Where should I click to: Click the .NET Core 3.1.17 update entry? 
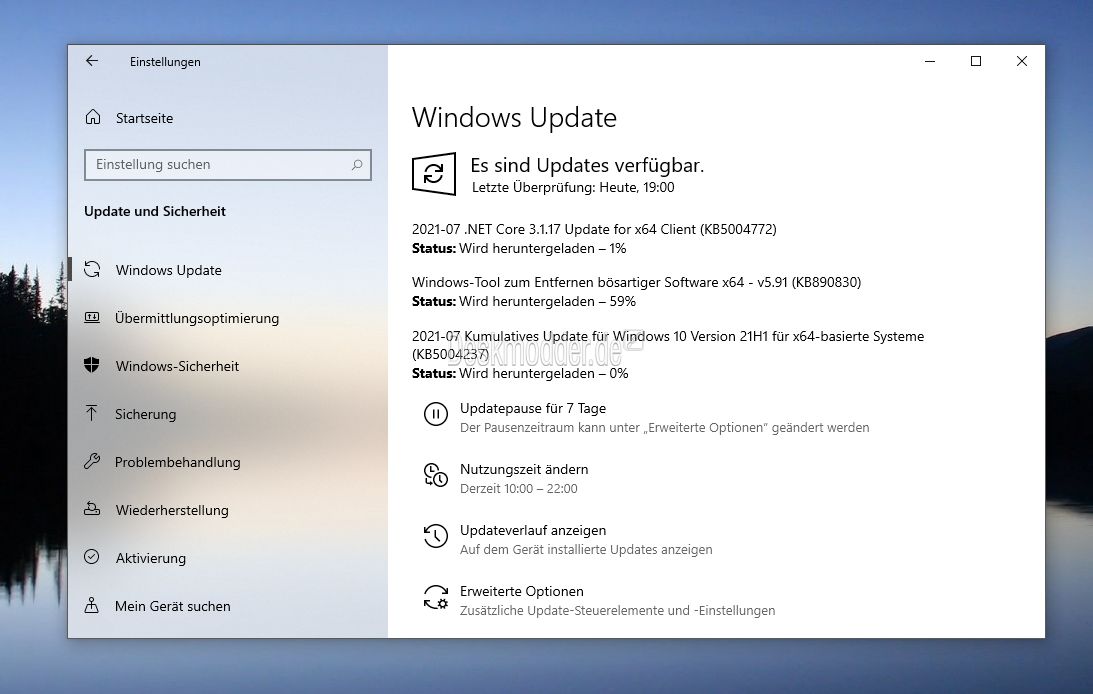(594, 229)
